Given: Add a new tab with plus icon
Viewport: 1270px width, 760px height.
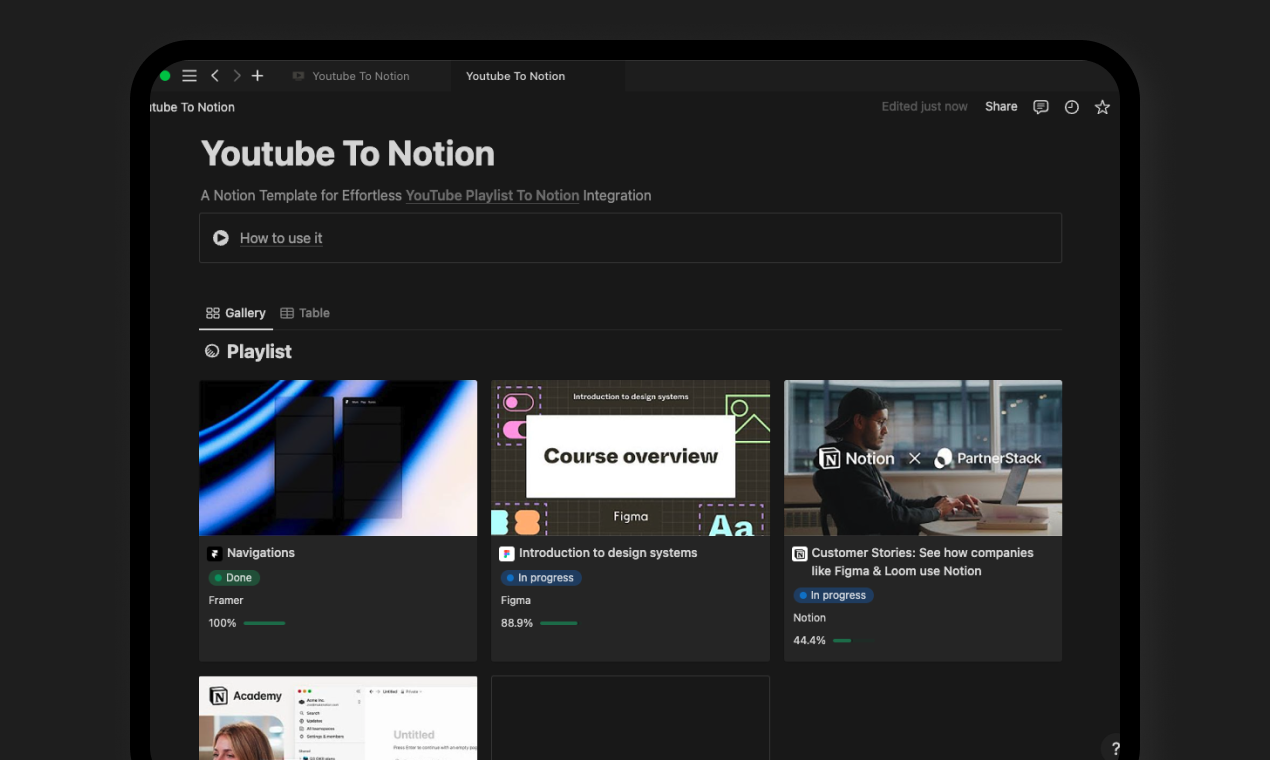Looking at the screenshot, I should [257, 76].
